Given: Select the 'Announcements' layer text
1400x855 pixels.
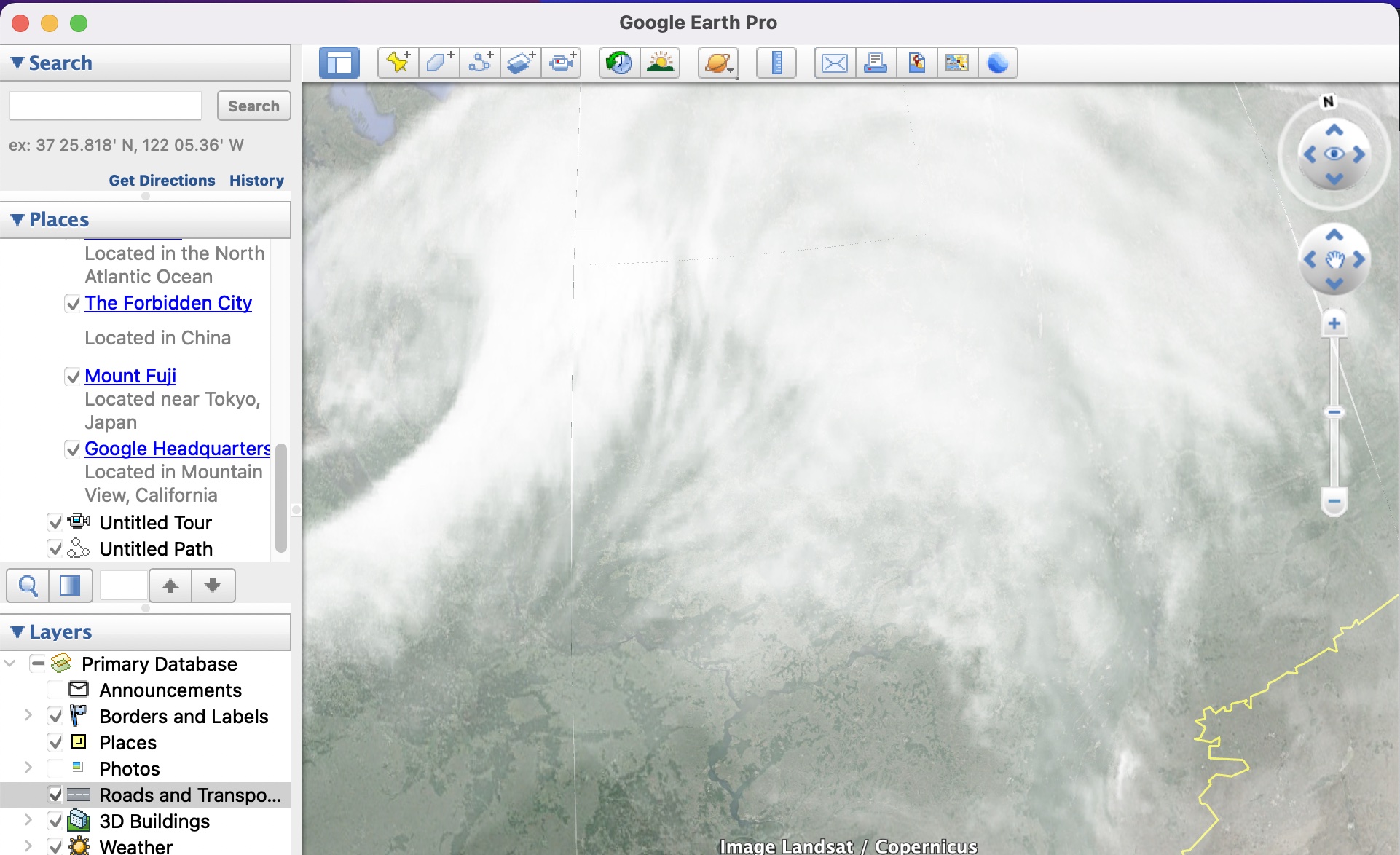Looking at the screenshot, I should [x=170, y=690].
